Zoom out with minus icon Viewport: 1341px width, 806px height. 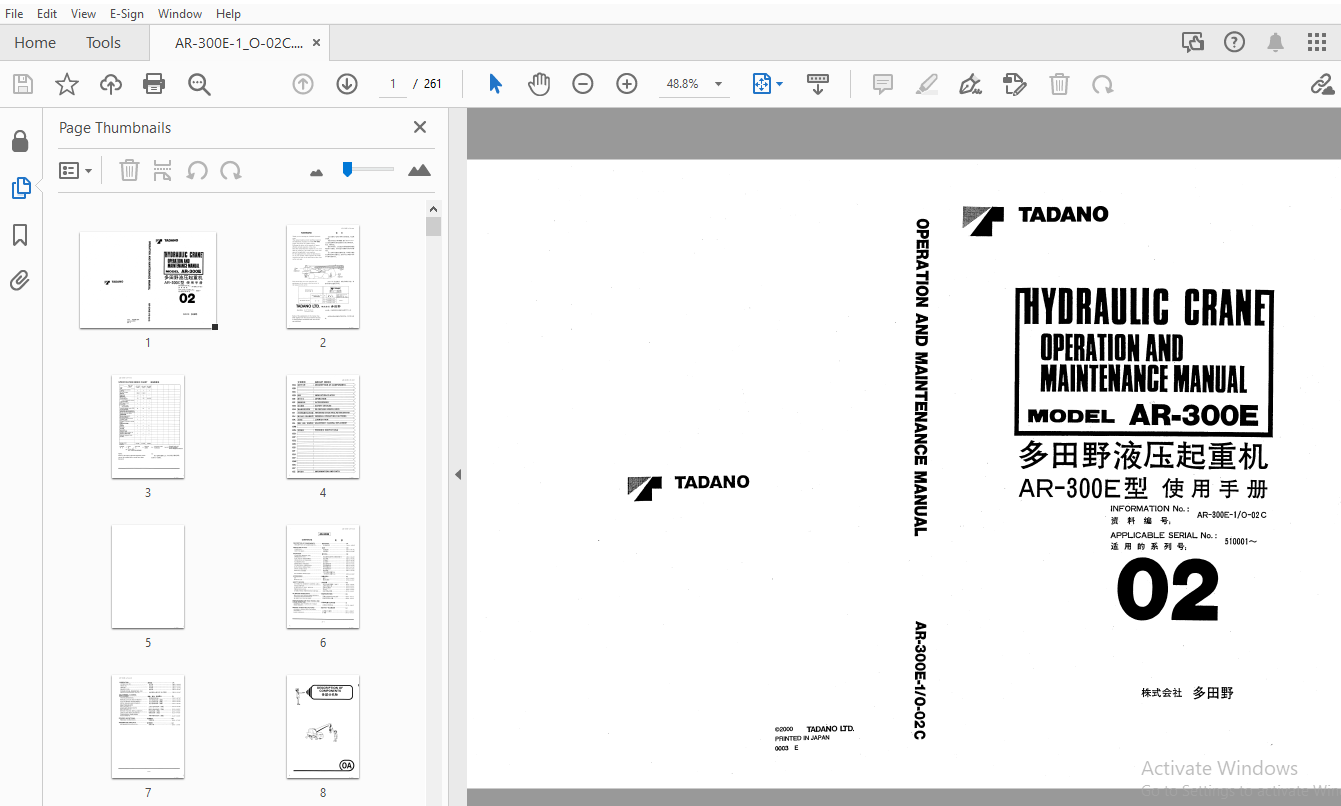click(583, 84)
